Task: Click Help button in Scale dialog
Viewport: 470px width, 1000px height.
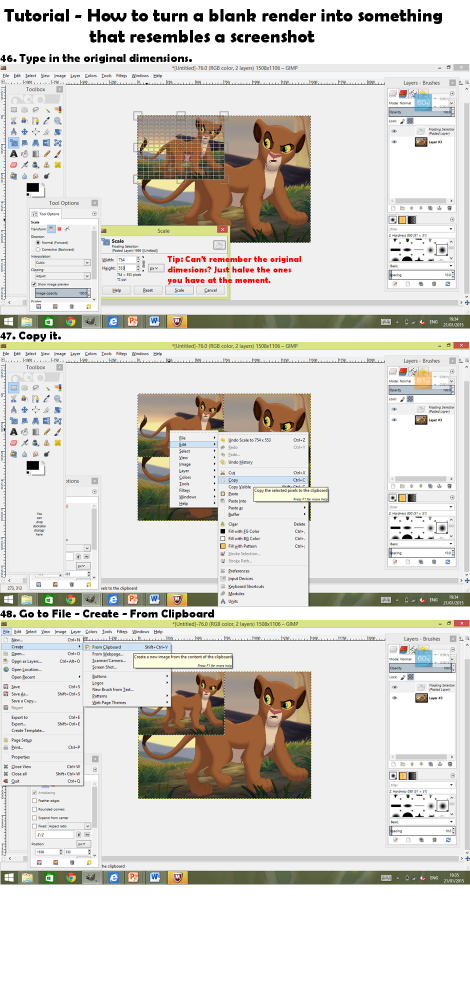Action: 117,291
